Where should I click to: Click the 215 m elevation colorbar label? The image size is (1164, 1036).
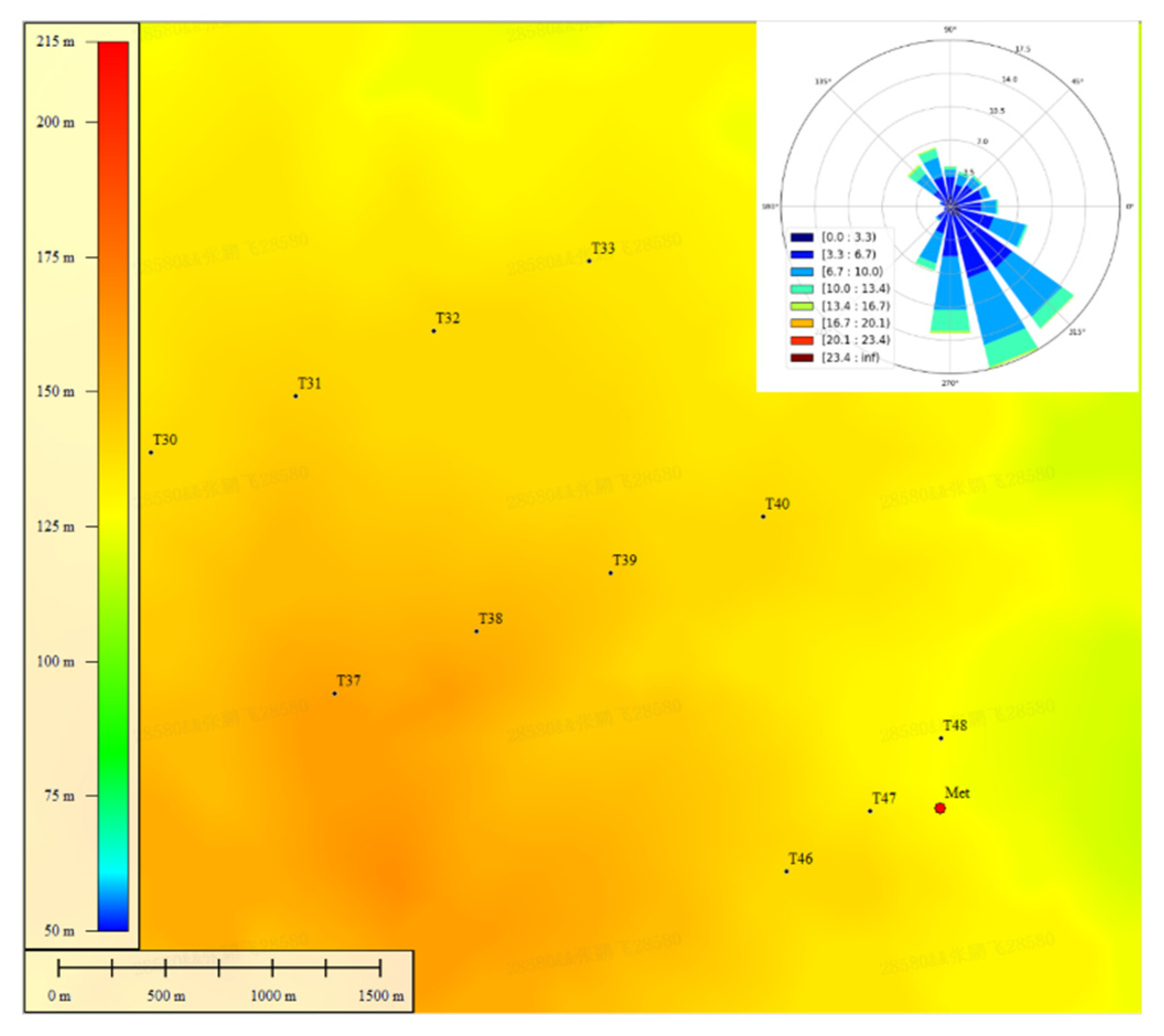click(x=55, y=41)
